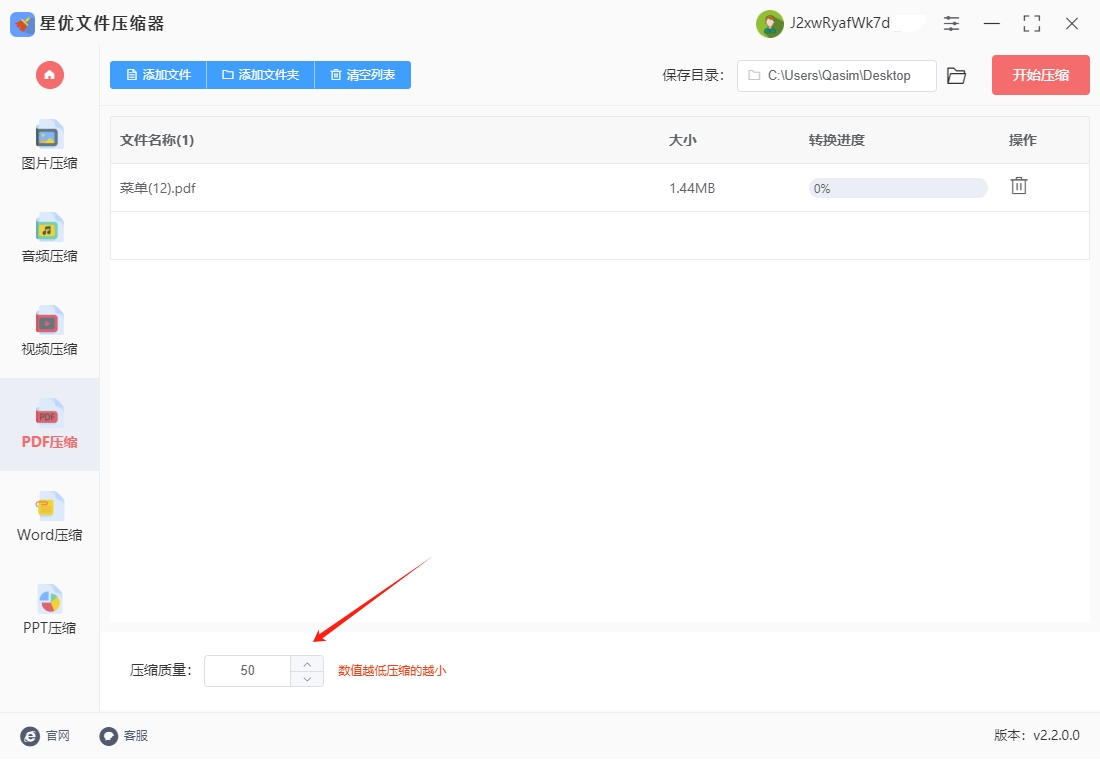Click the user avatar icon
This screenshot has height=760, width=1100.
click(770, 24)
